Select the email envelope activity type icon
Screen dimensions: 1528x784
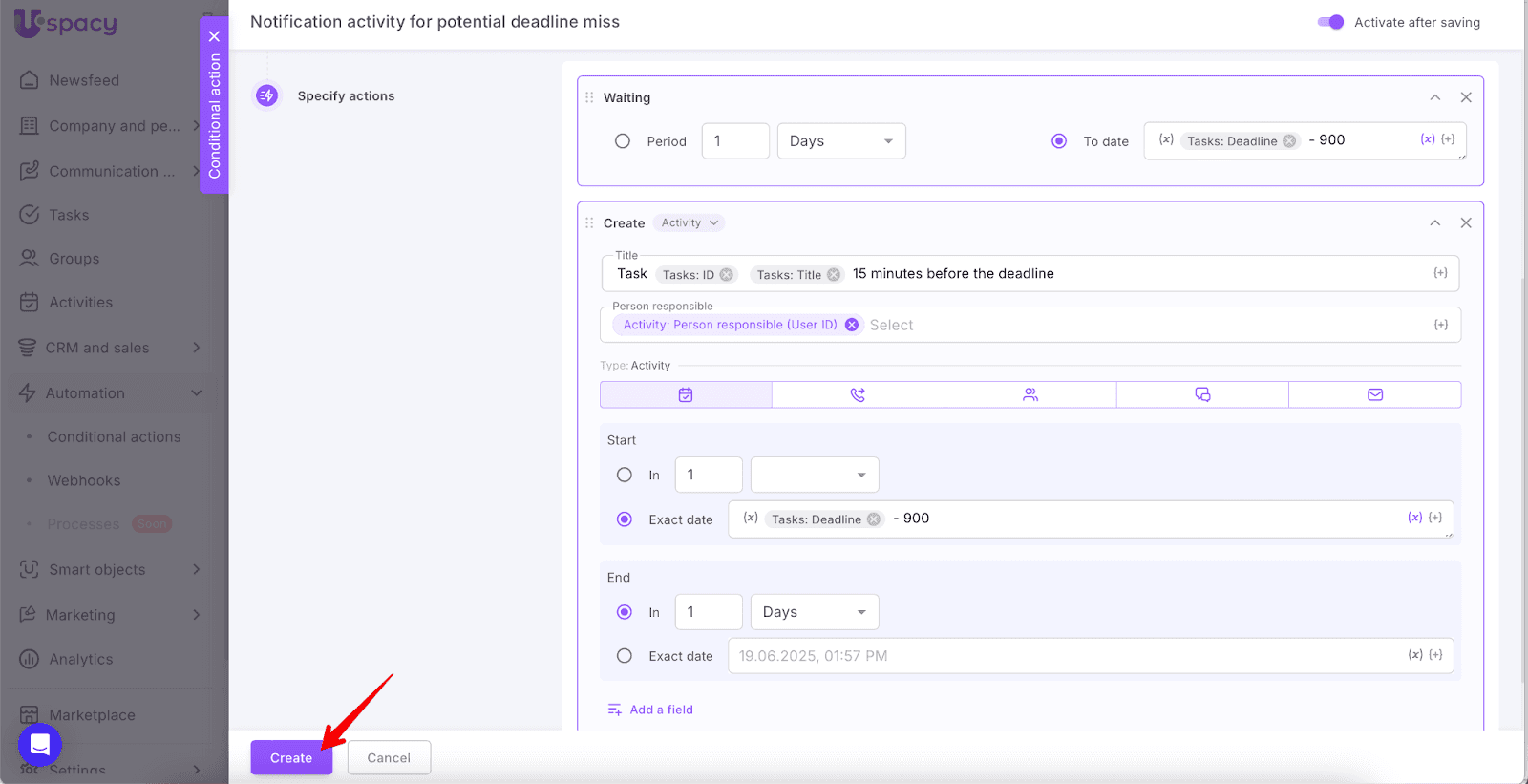point(1374,394)
